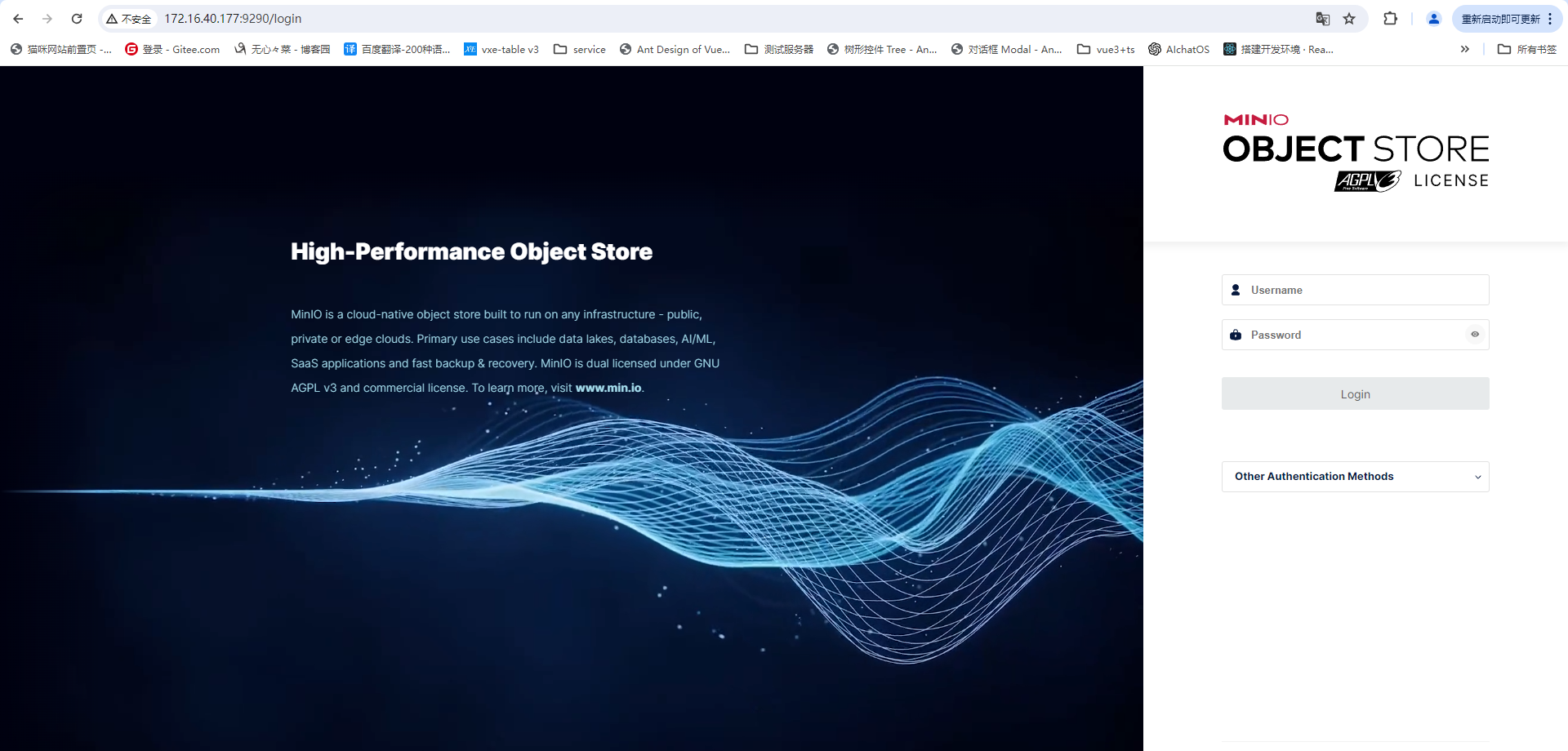The image size is (1568, 751).
Task: Open the 猫咪网站前置页 bookmark
Action: click(x=61, y=49)
